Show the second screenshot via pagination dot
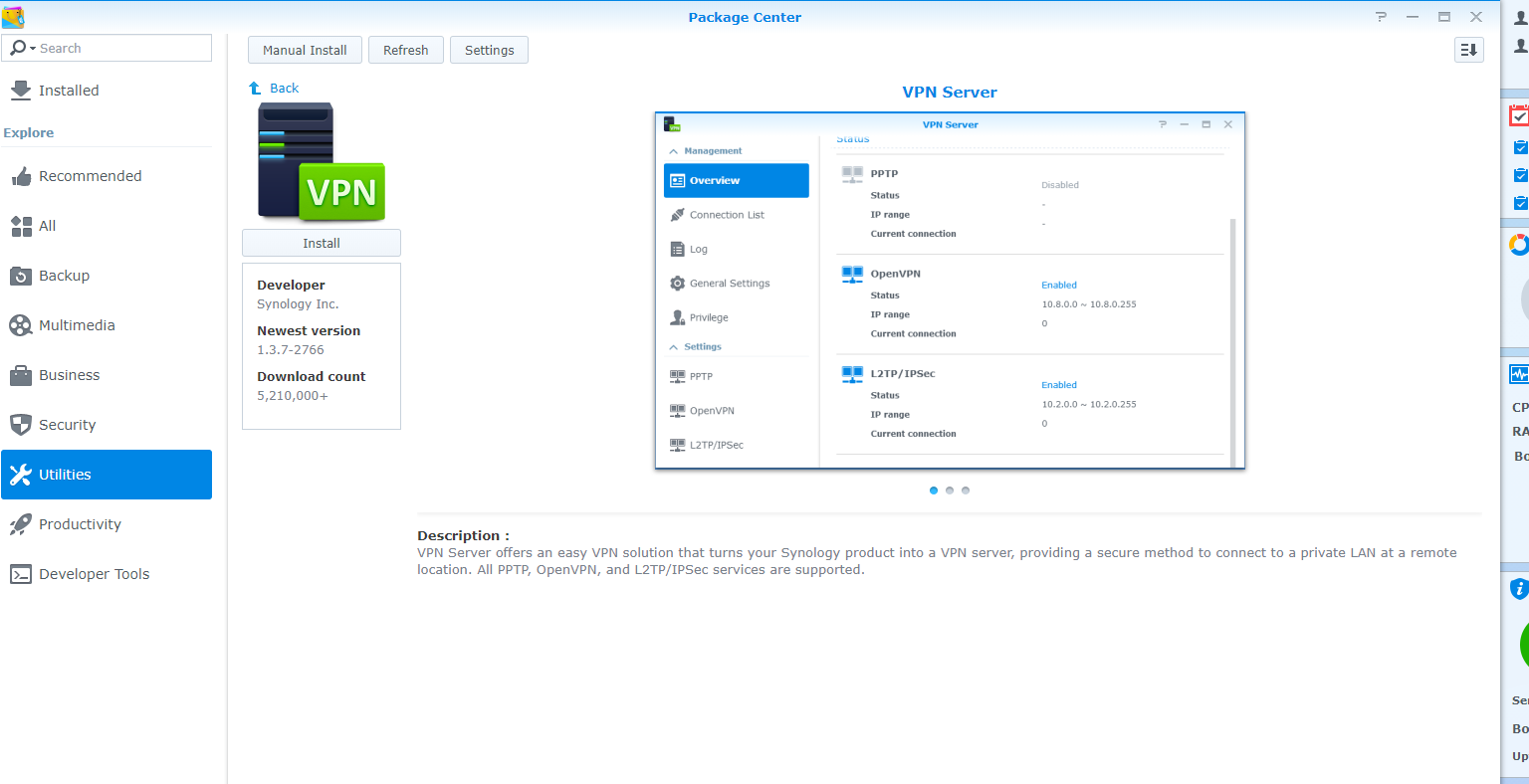 pyautogui.click(x=950, y=490)
